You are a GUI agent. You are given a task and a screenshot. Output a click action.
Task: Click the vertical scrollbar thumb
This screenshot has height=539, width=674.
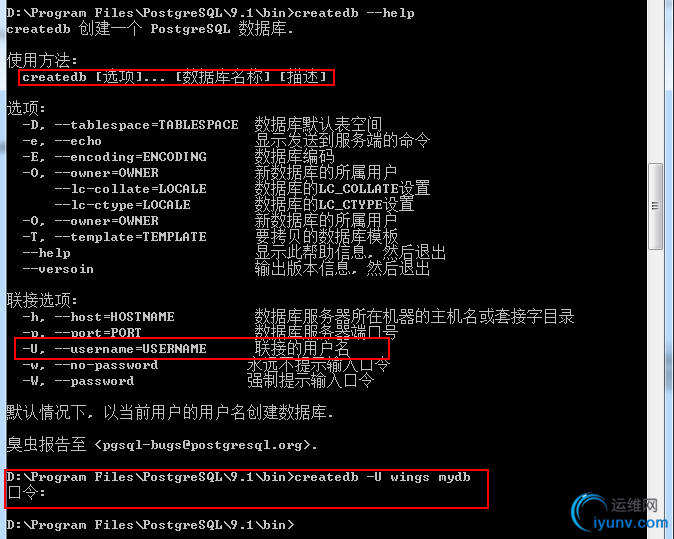click(x=655, y=206)
